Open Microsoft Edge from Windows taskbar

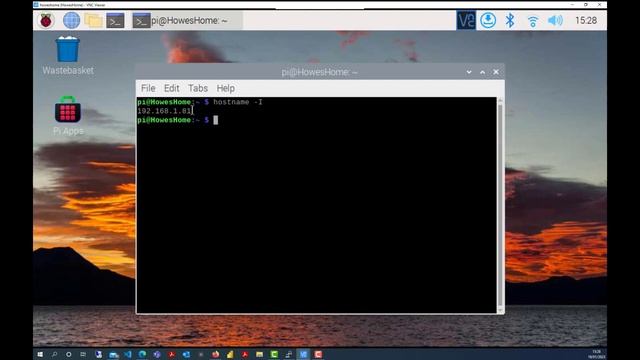[x=142, y=354]
